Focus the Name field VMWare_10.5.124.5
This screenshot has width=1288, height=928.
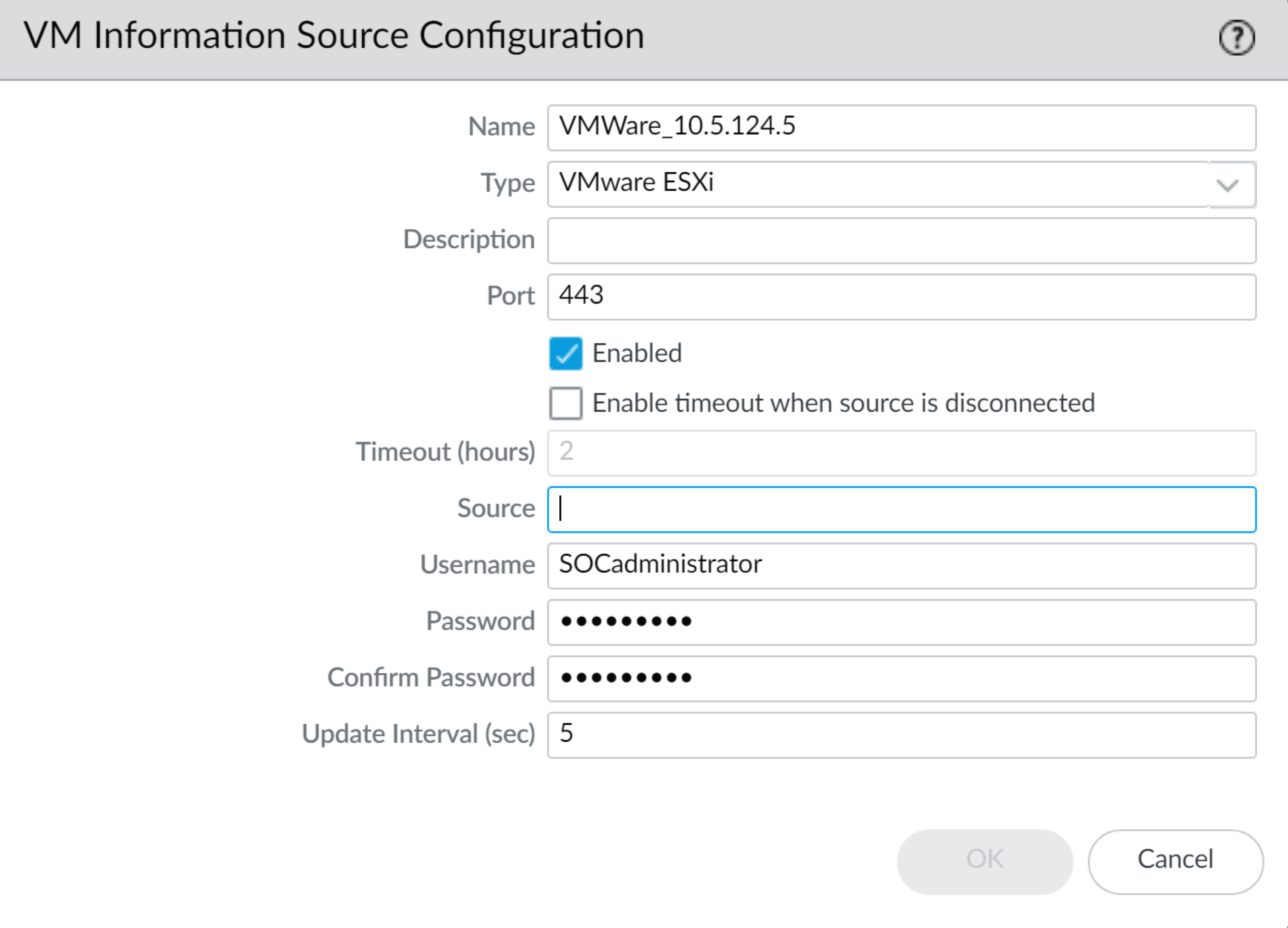tap(901, 127)
